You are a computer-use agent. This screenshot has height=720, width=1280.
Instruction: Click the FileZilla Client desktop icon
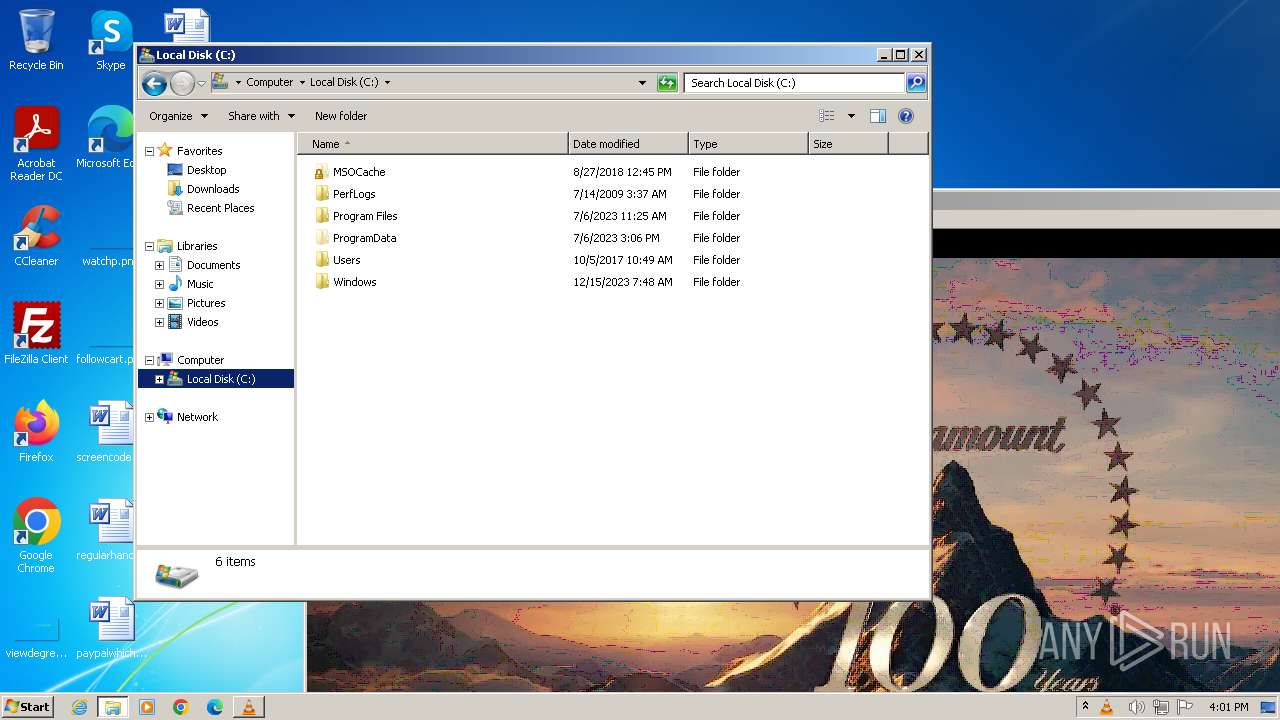click(36, 334)
